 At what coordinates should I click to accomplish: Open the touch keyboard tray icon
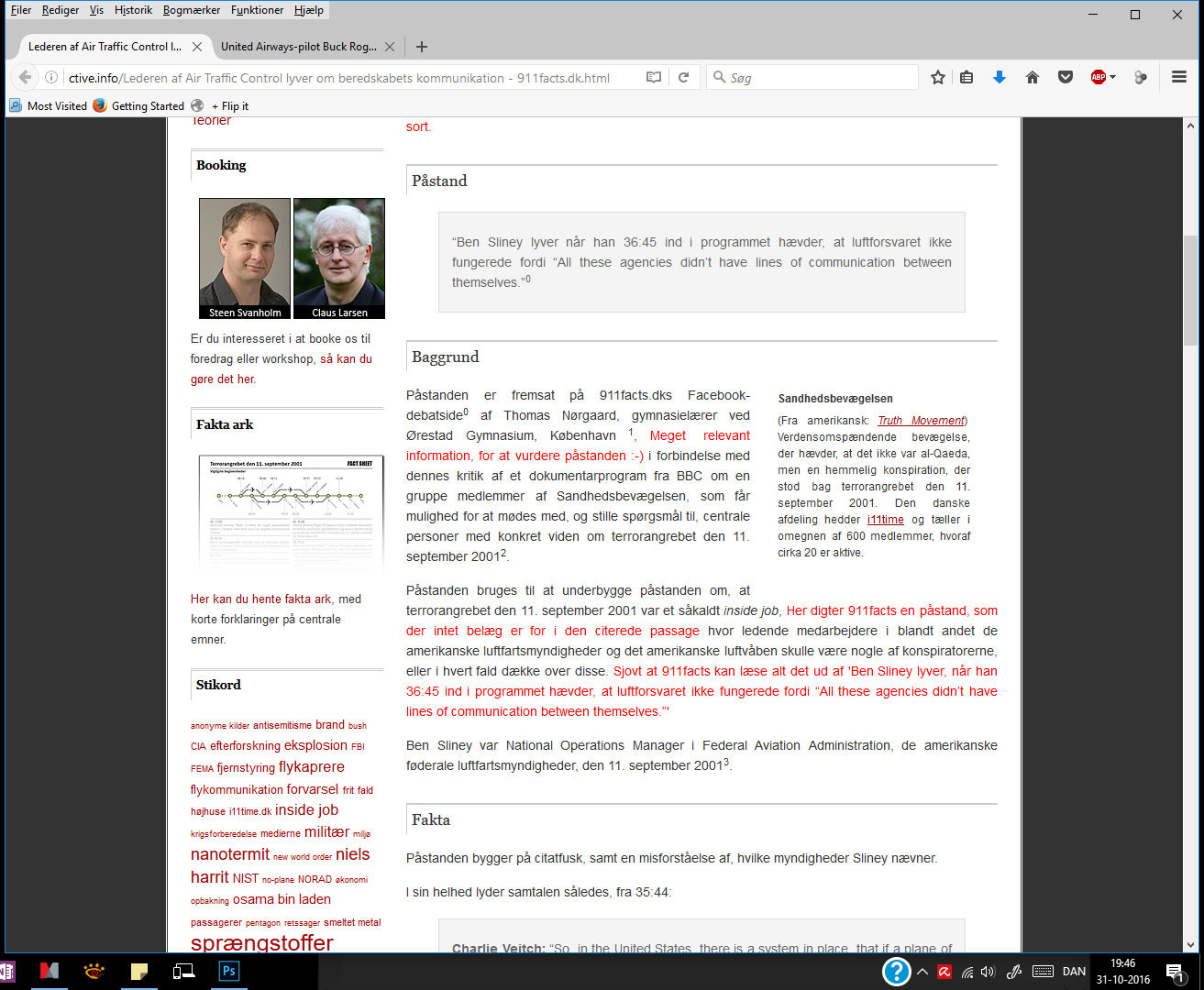1043,972
